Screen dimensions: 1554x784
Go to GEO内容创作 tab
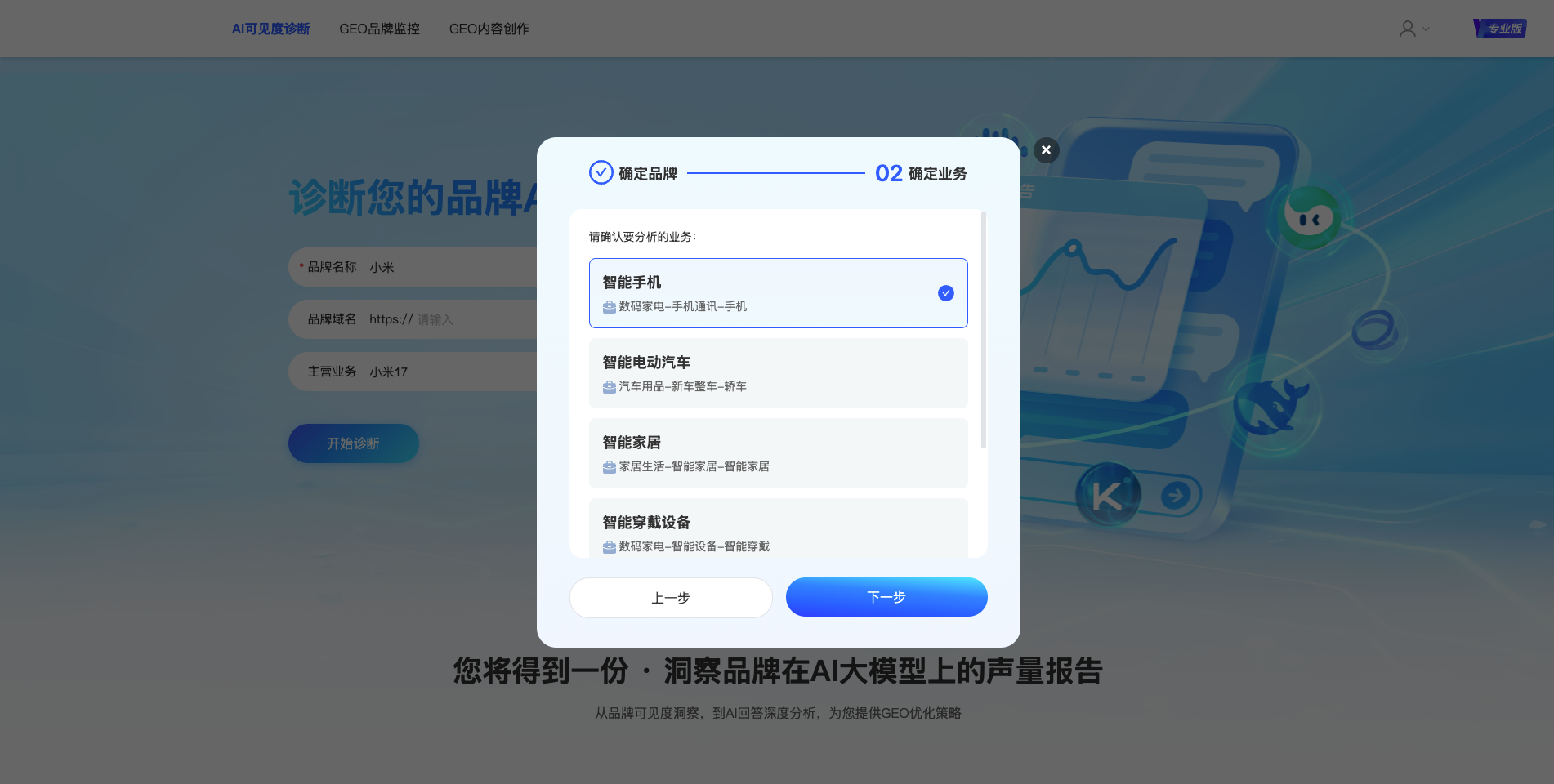coord(489,28)
